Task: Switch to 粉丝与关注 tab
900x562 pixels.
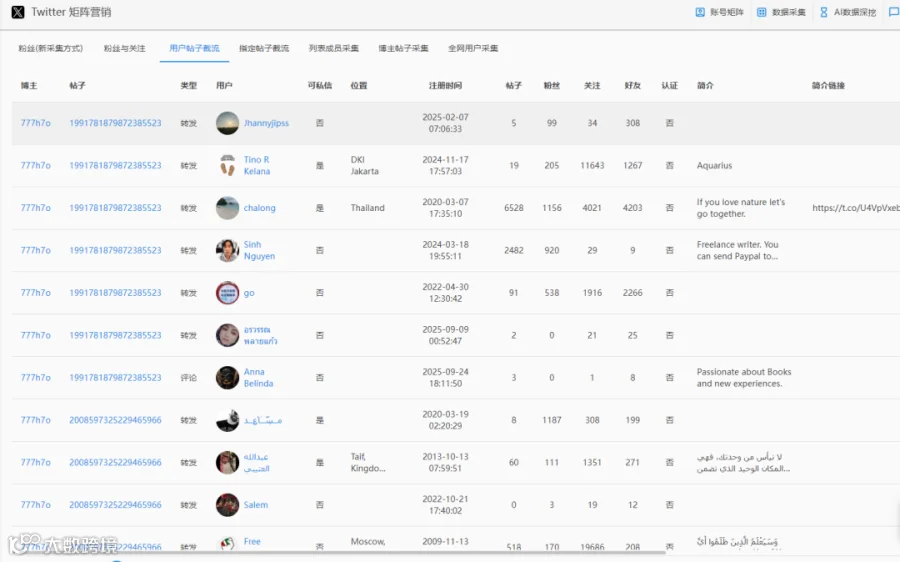Action: [x=125, y=48]
